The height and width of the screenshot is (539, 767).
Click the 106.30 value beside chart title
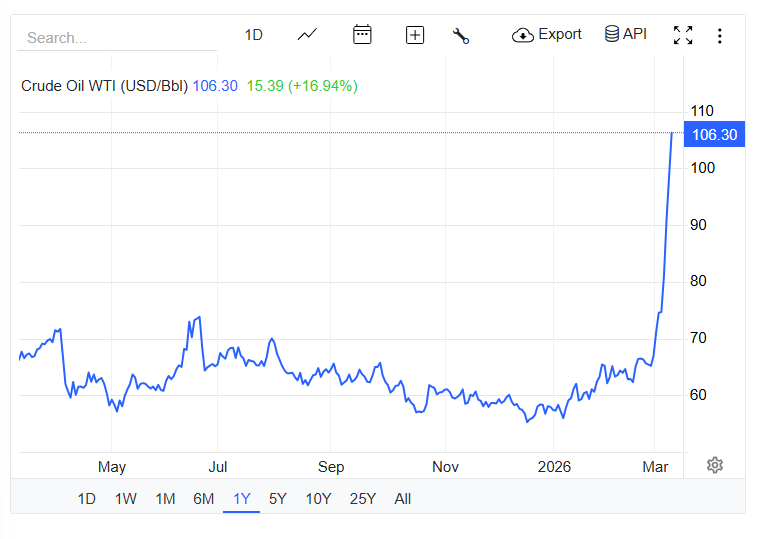[215, 86]
